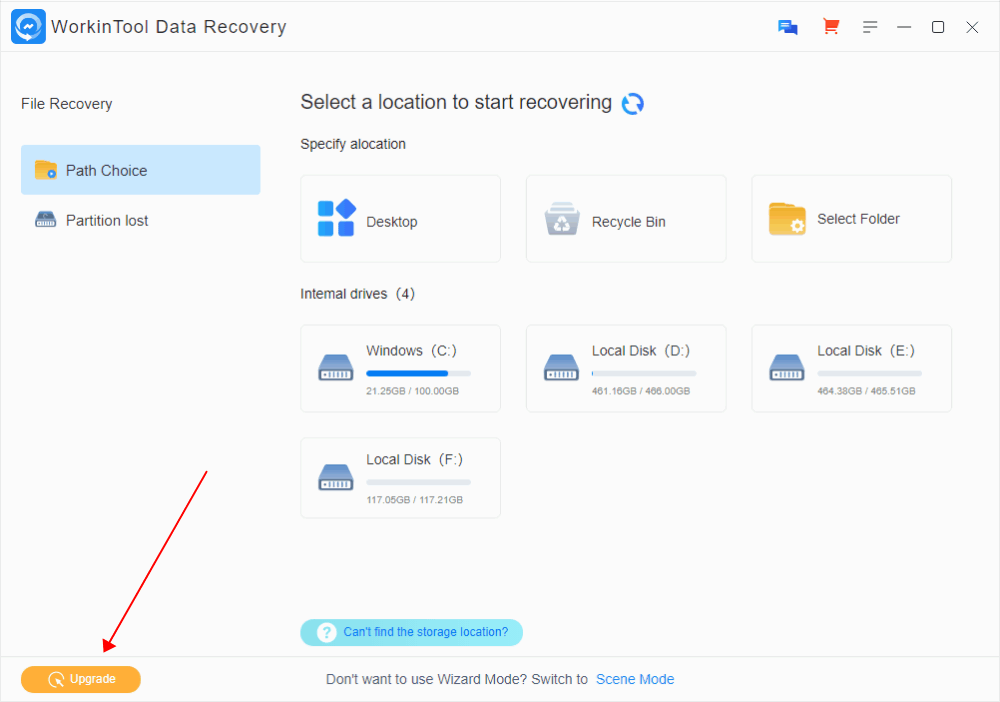1000x702 pixels.
Task: Click the refresh icon beside the heading
Action: pos(632,104)
